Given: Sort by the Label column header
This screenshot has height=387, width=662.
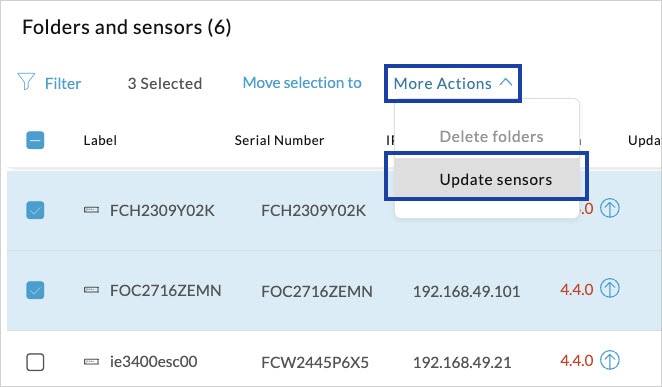Looking at the screenshot, I should [100, 140].
